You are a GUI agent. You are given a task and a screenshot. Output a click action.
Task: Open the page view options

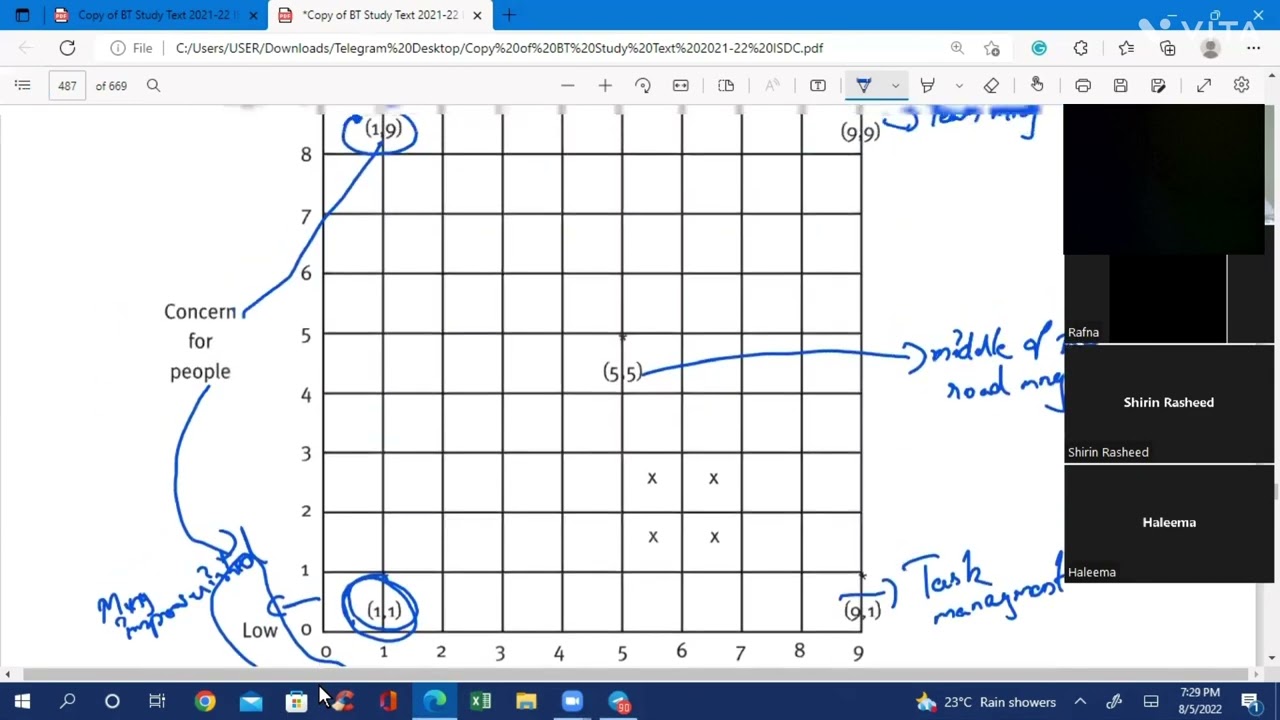point(726,86)
